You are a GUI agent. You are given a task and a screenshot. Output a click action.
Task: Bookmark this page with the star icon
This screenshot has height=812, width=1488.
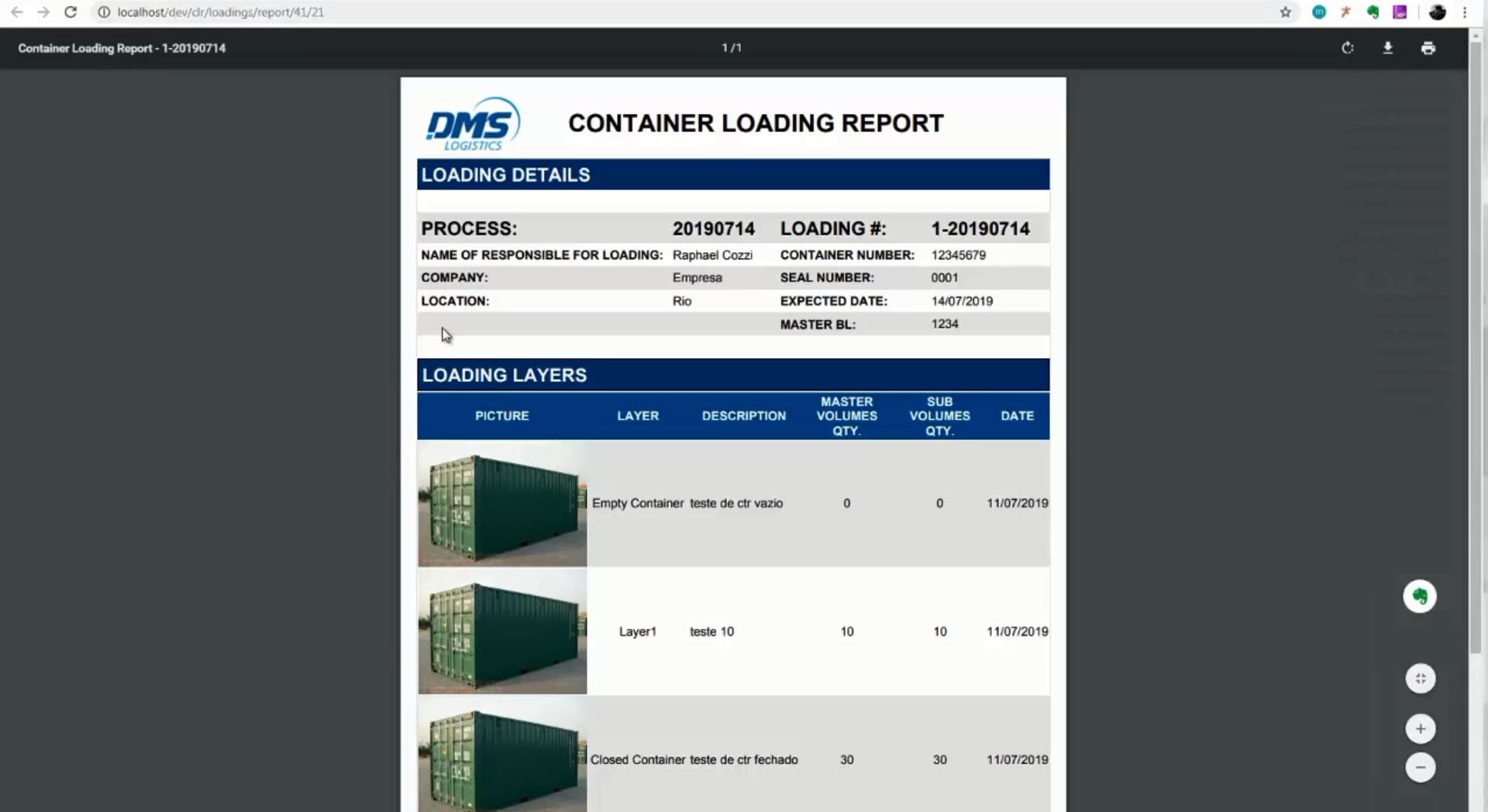1285,12
